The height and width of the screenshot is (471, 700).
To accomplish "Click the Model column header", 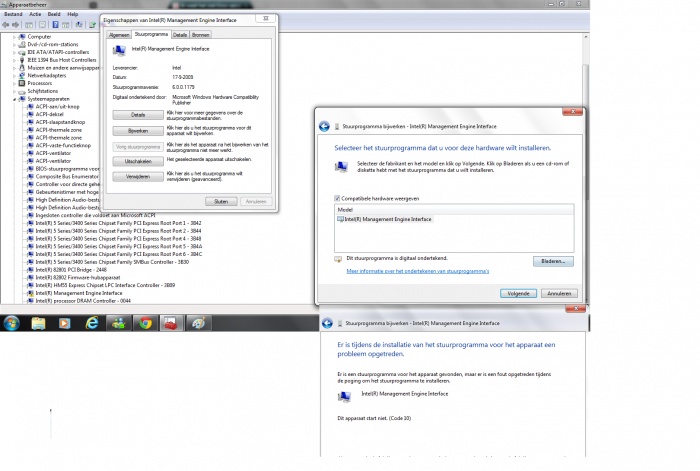I will pyautogui.click(x=454, y=210).
